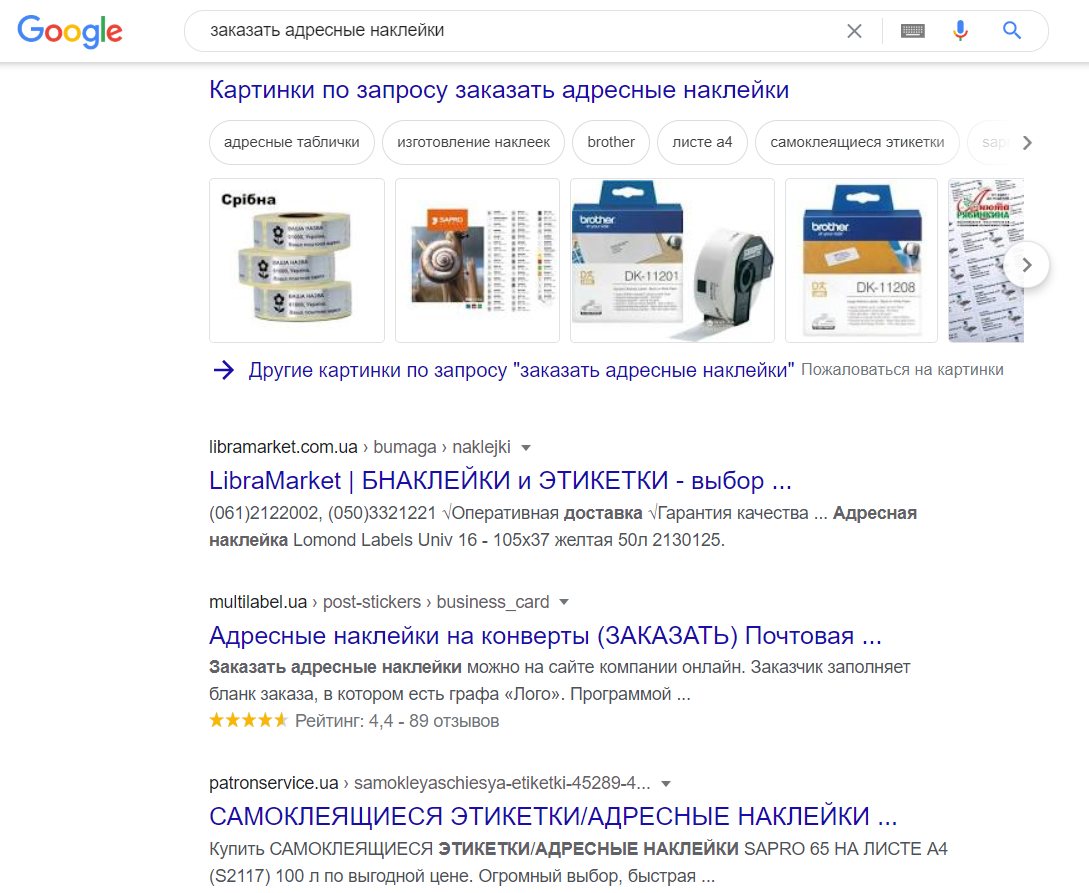Expand libramarket.com.ua result options arrow
Image resolution: width=1089 pixels, height=893 pixels.
click(526, 448)
